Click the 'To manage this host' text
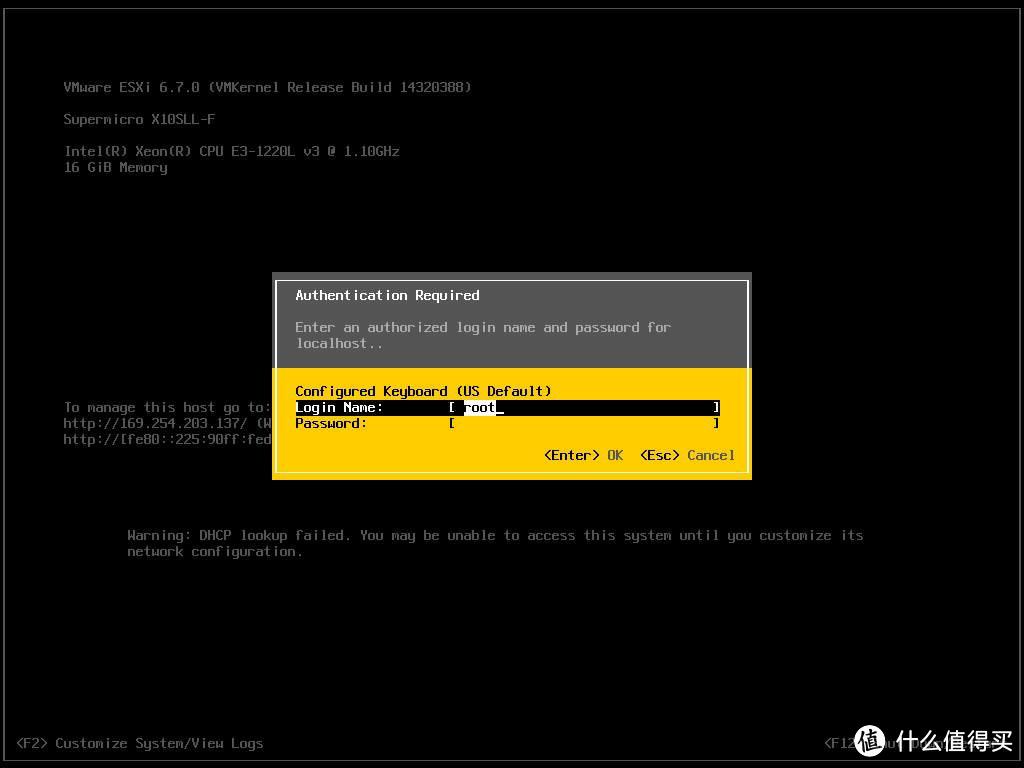The width and height of the screenshot is (1024, 768). (x=166, y=407)
